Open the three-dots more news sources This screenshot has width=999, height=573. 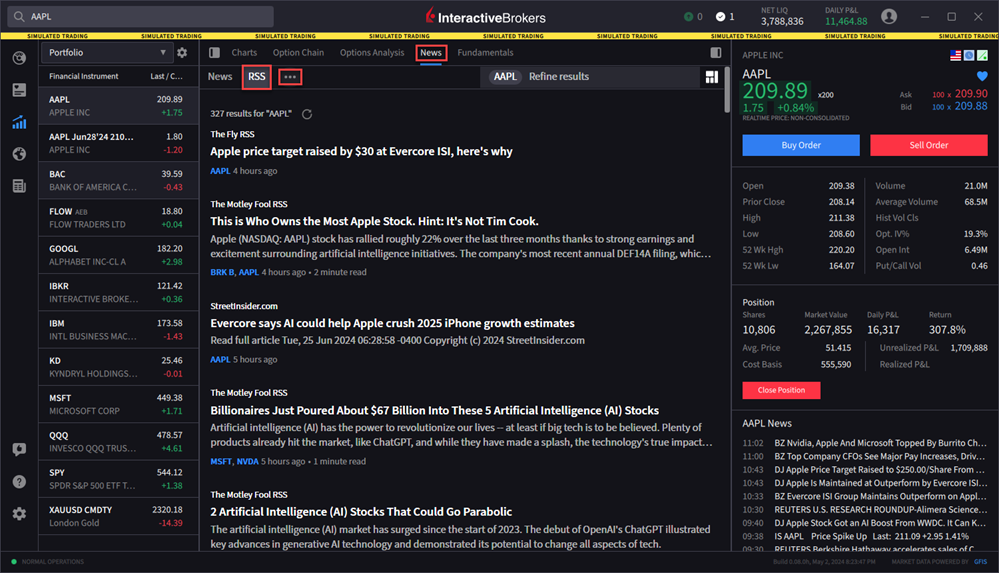pos(290,76)
